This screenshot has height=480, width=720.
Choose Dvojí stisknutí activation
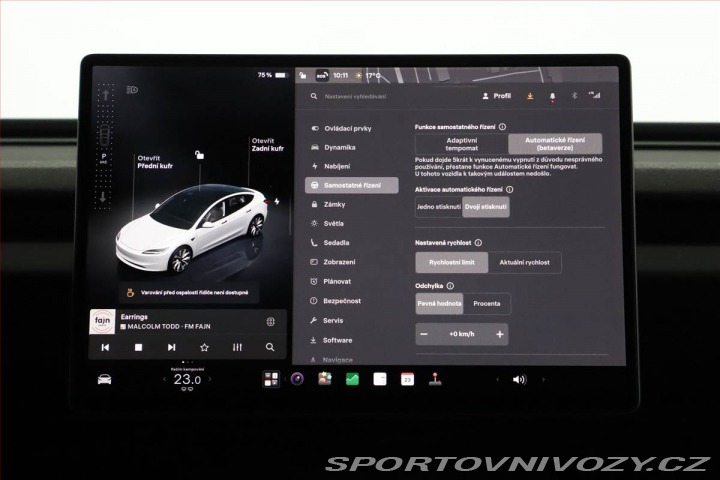click(x=486, y=207)
